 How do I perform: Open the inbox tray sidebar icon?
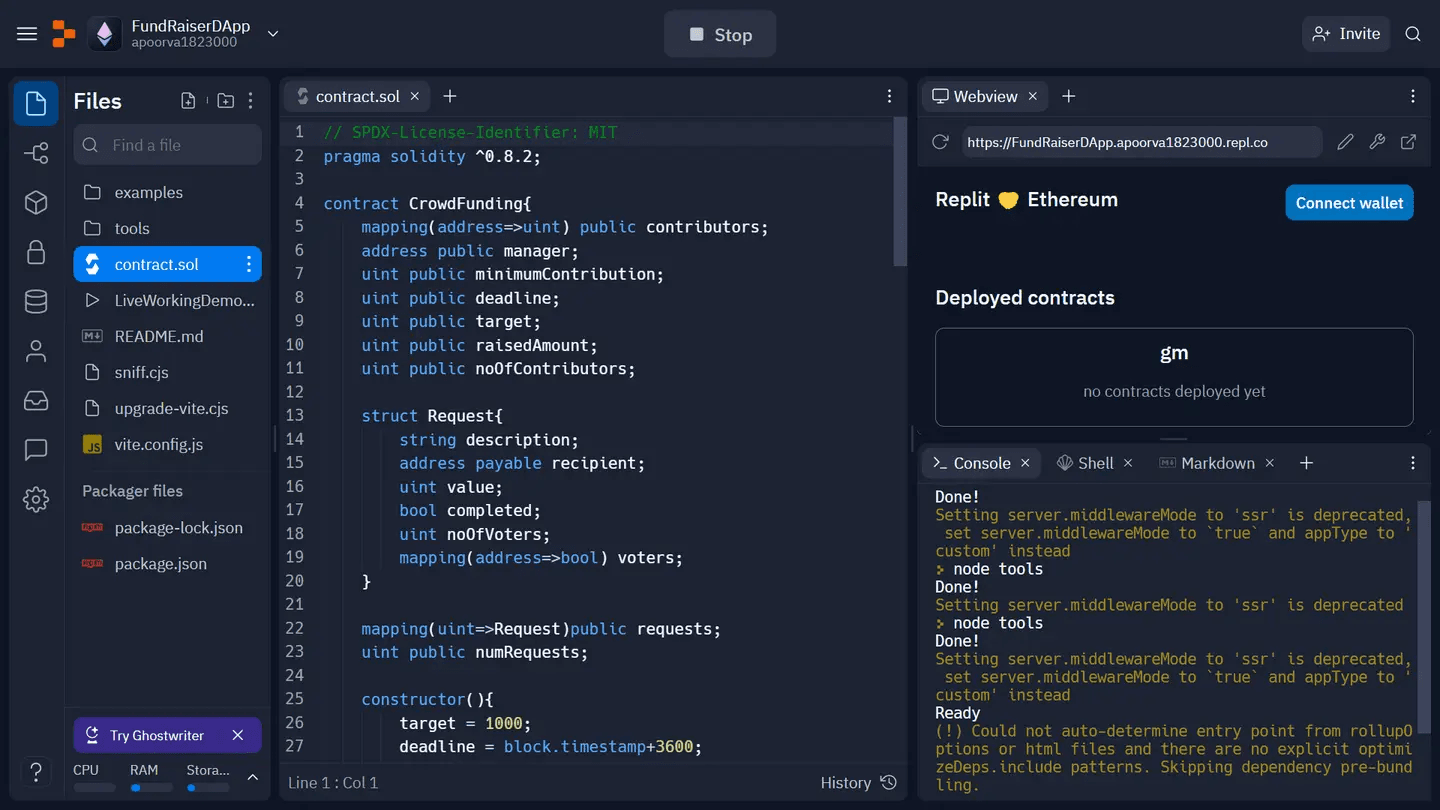tap(36, 400)
